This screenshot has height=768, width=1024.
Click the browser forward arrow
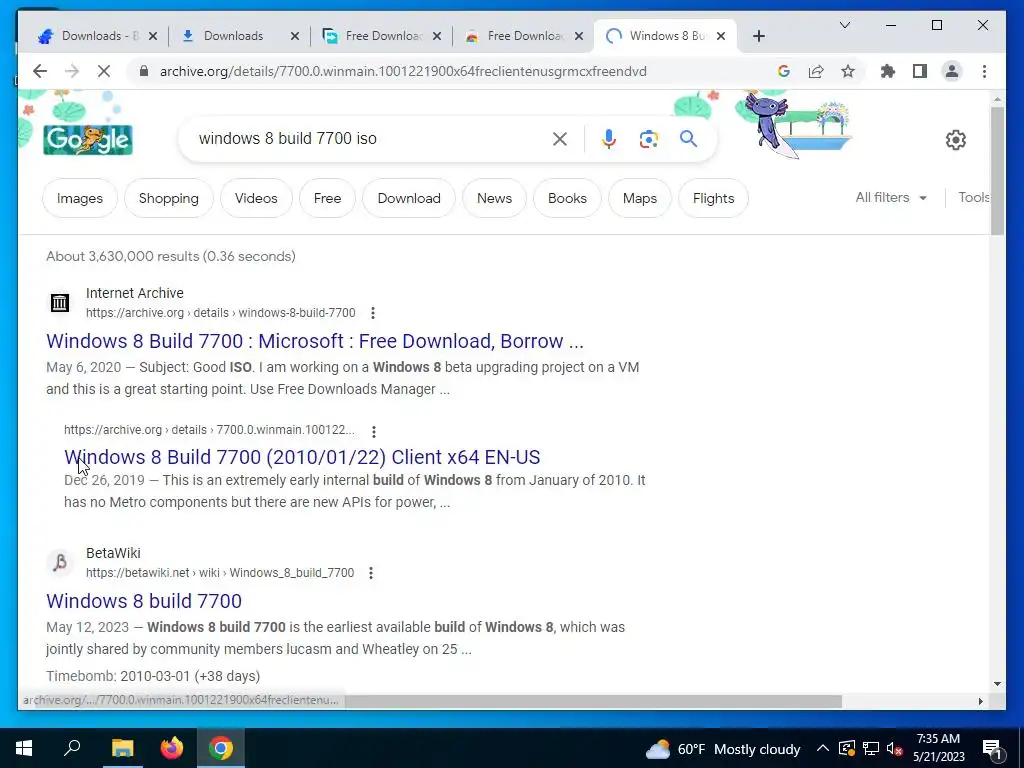point(72,71)
